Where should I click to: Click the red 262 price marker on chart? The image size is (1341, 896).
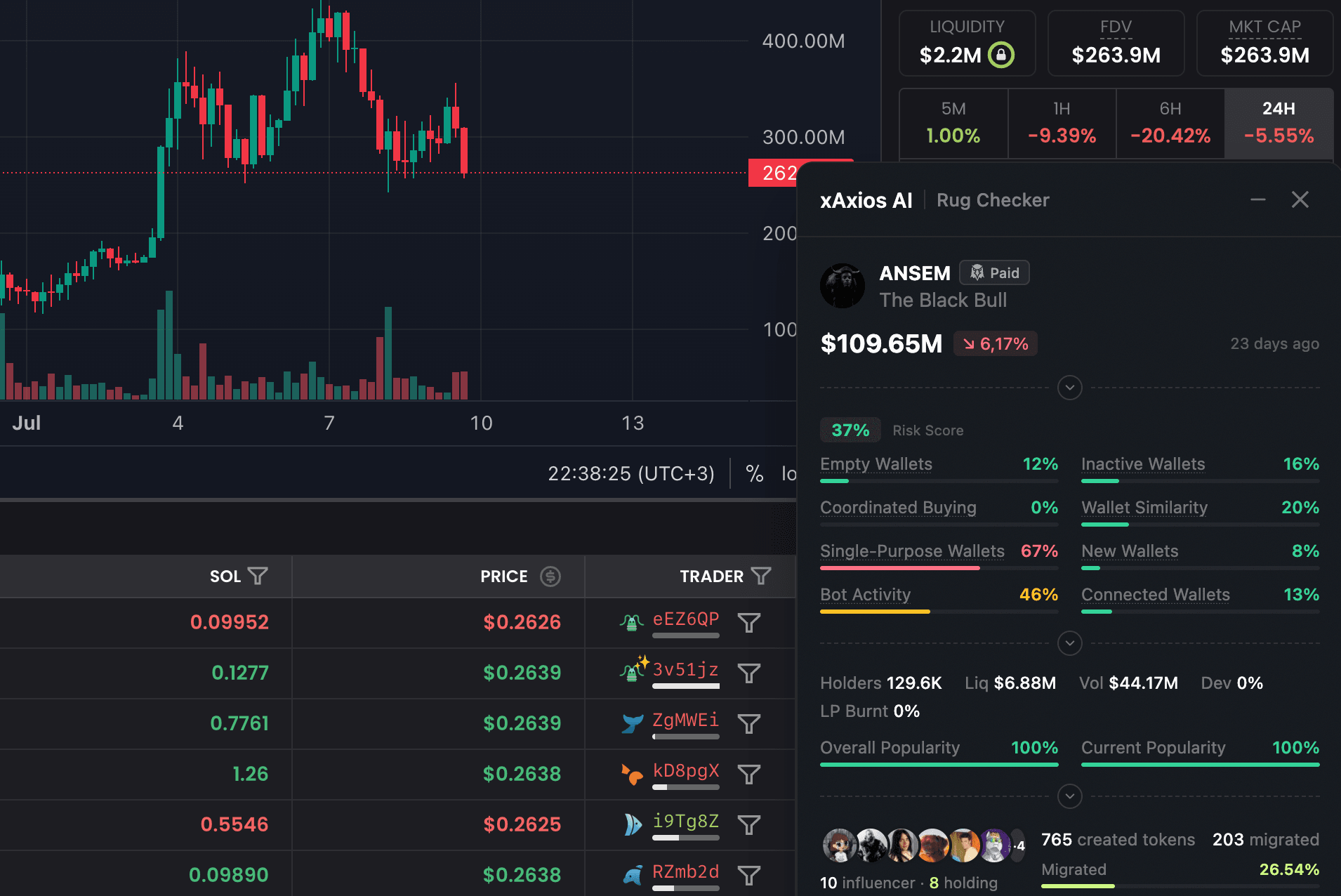point(773,173)
